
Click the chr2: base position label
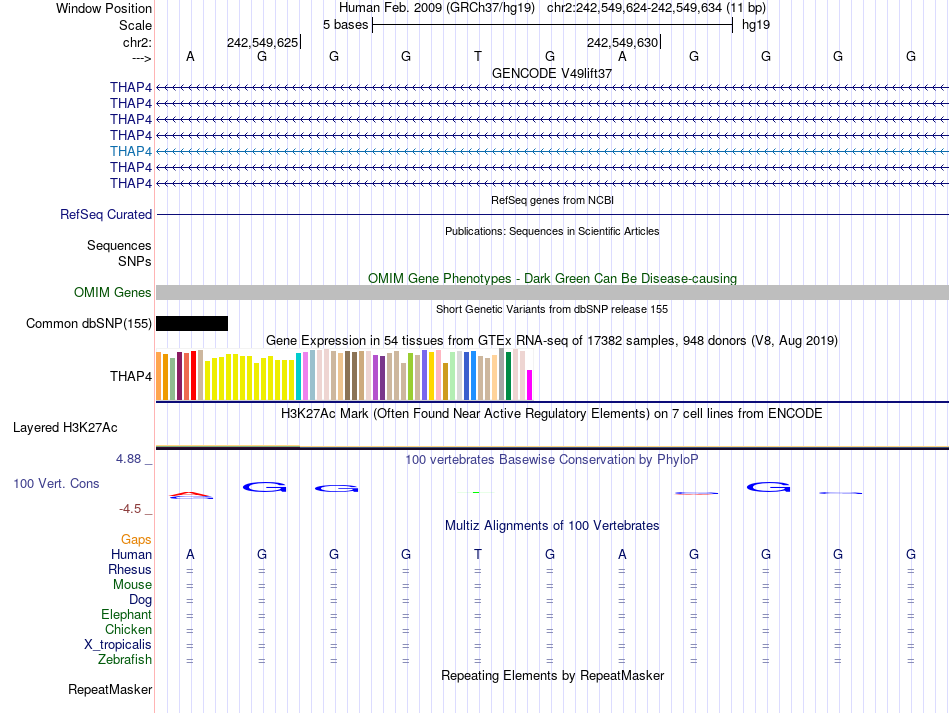[137, 42]
